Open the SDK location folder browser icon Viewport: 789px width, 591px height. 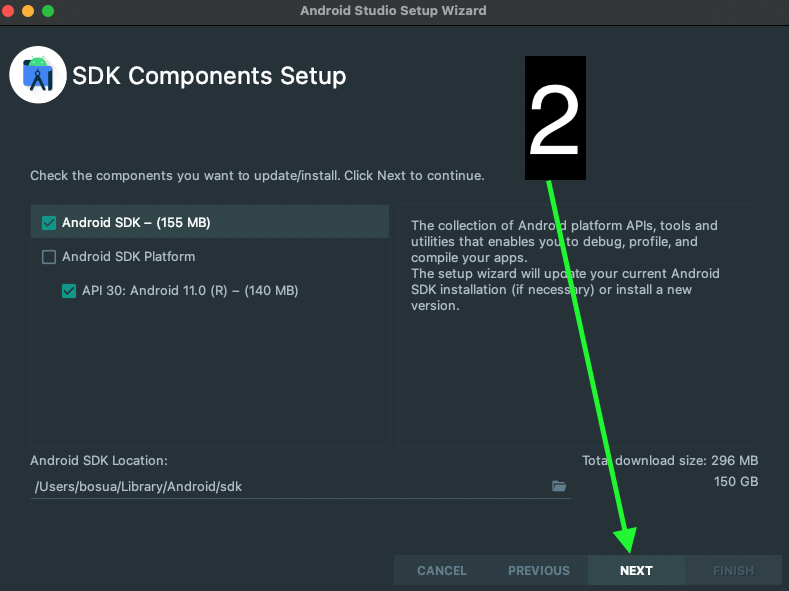click(x=559, y=486)
